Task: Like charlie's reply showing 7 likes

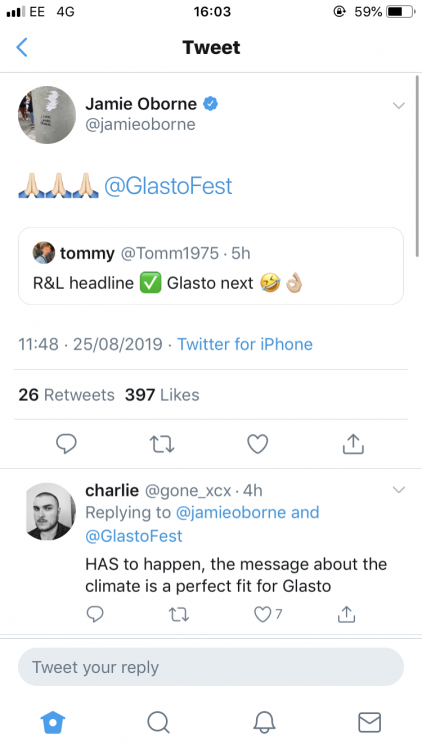Action: point(267,614)
